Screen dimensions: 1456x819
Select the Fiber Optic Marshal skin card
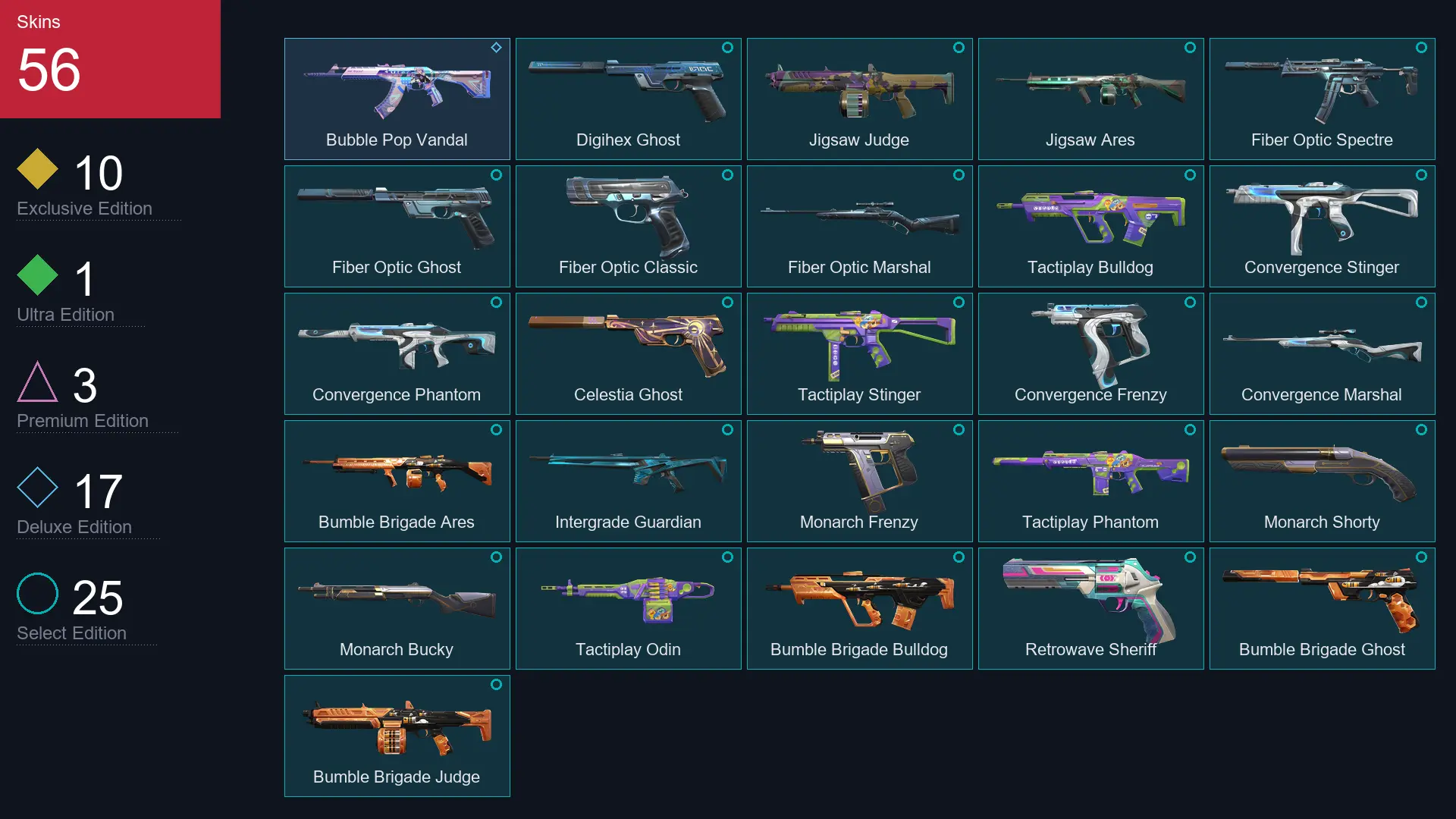tap(859, 226)
